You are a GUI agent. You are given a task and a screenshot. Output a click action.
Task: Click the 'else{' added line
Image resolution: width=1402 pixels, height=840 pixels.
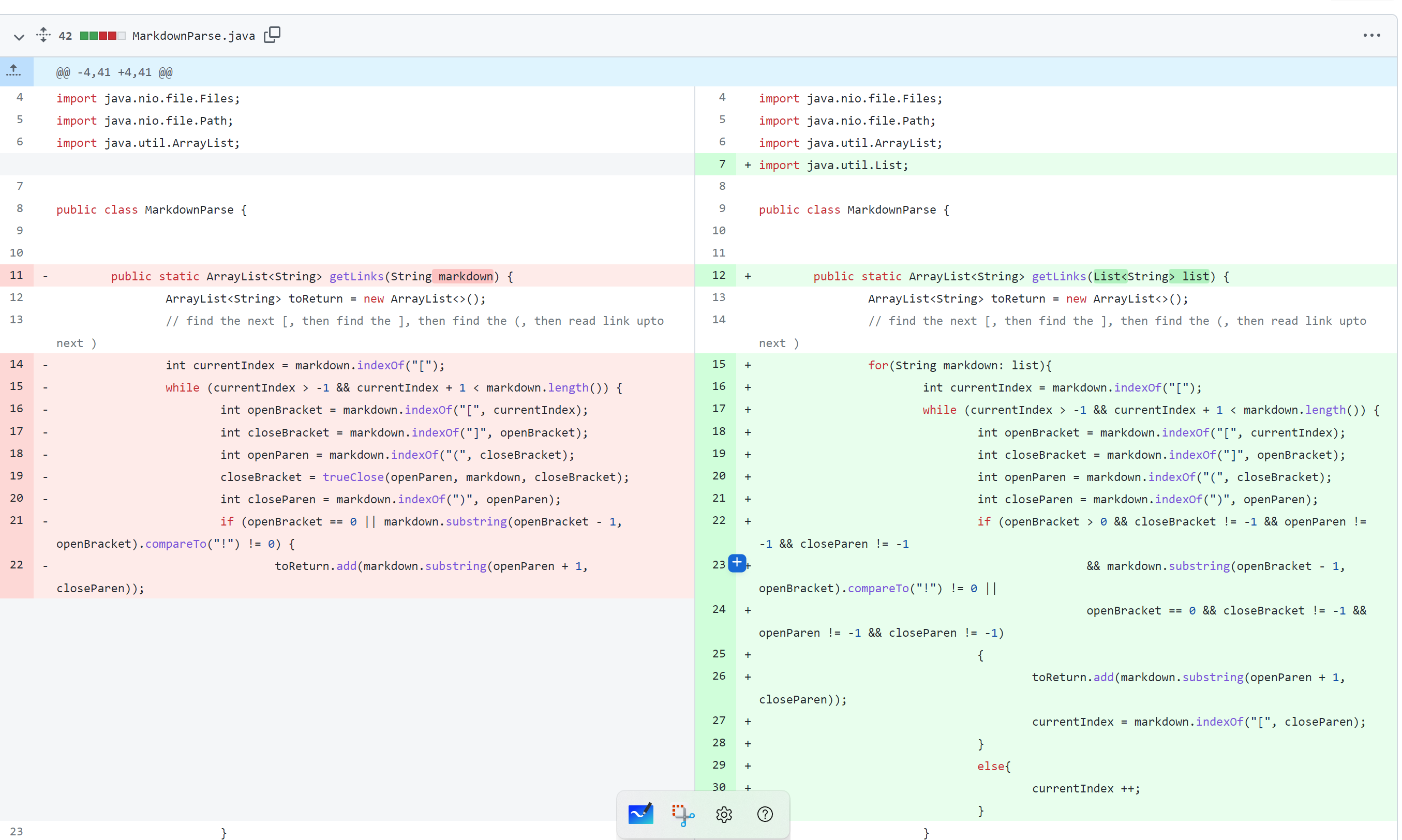994,767
